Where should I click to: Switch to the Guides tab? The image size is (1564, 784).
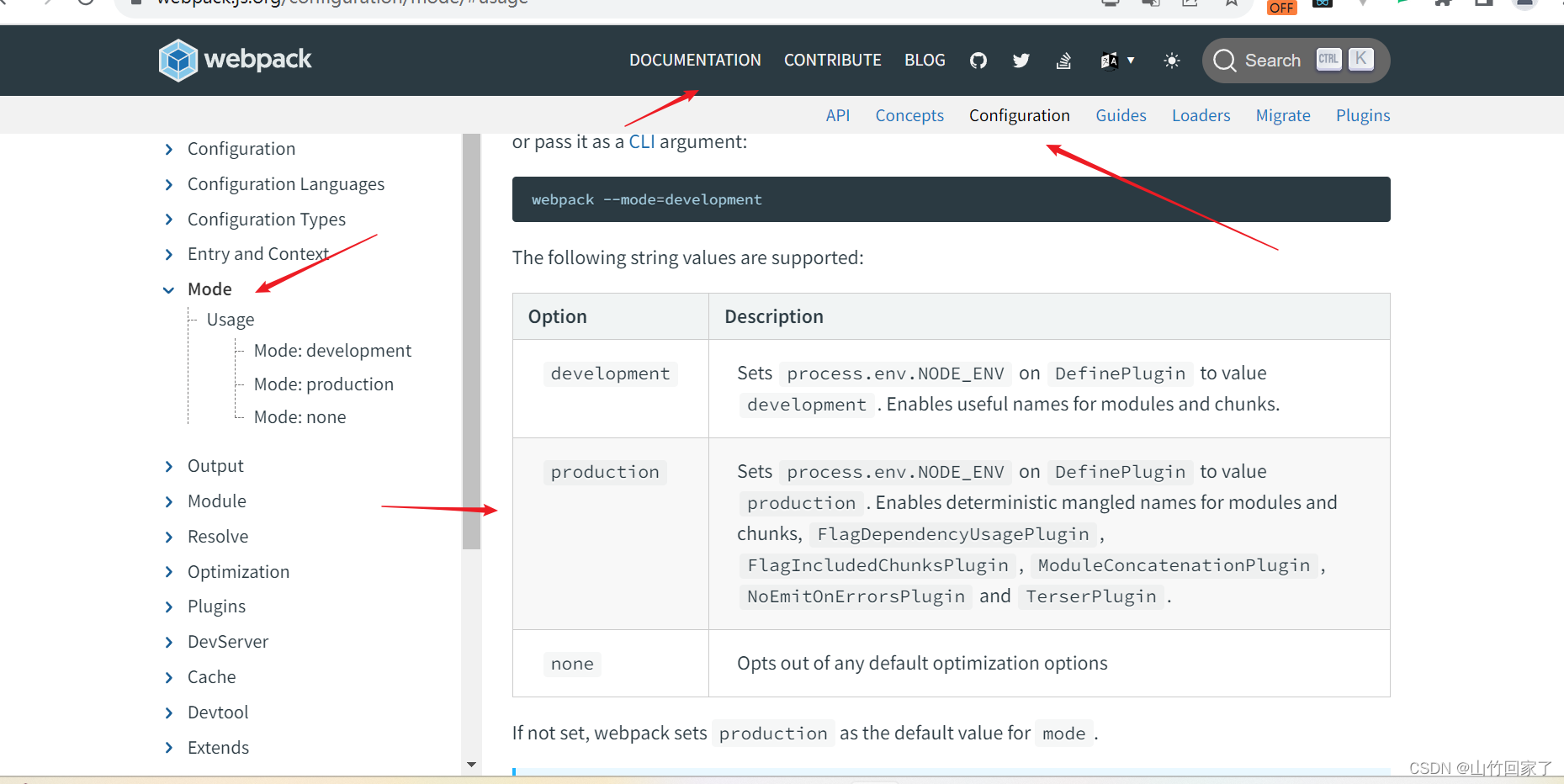(1121, 115)
